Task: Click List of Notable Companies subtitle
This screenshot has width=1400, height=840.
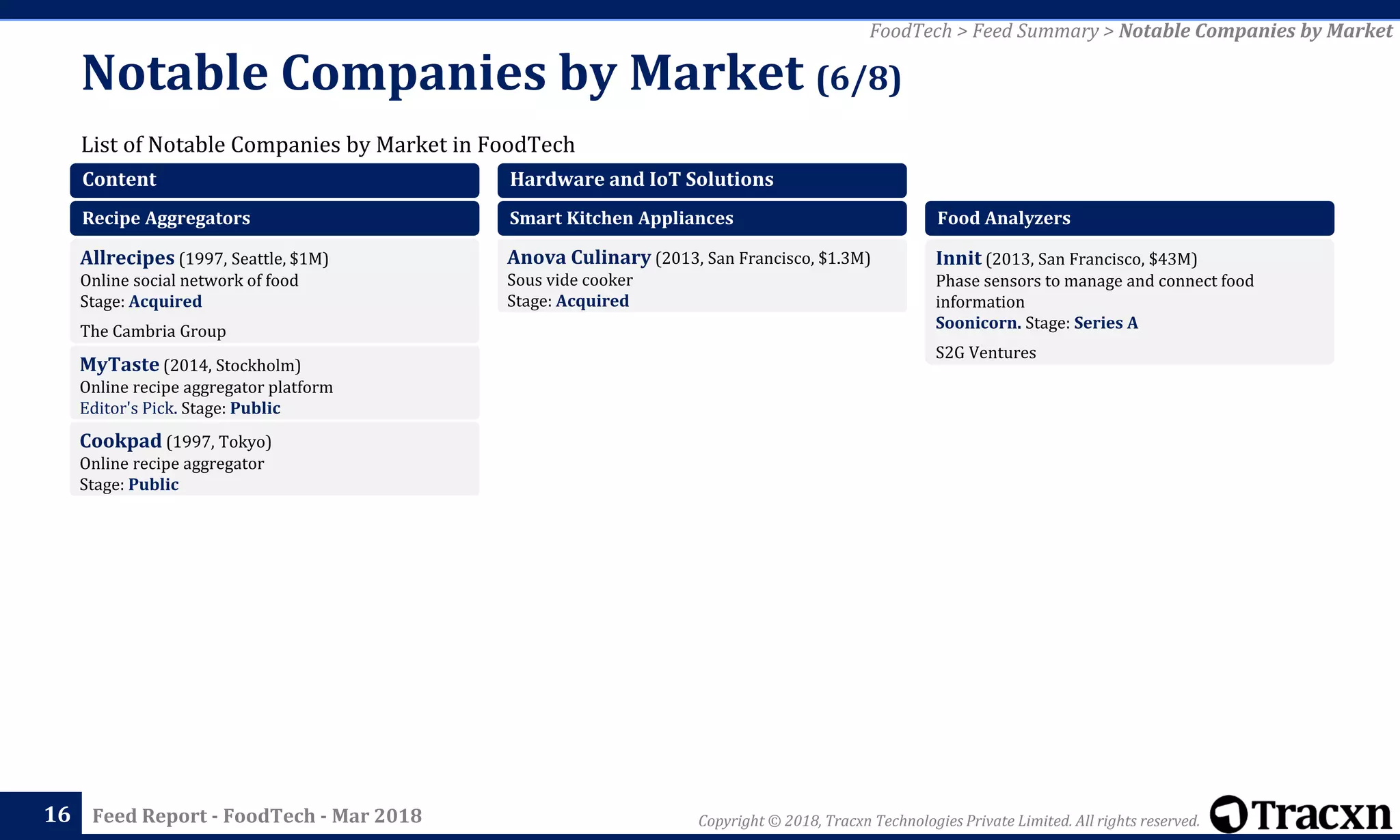Action: 328,144
